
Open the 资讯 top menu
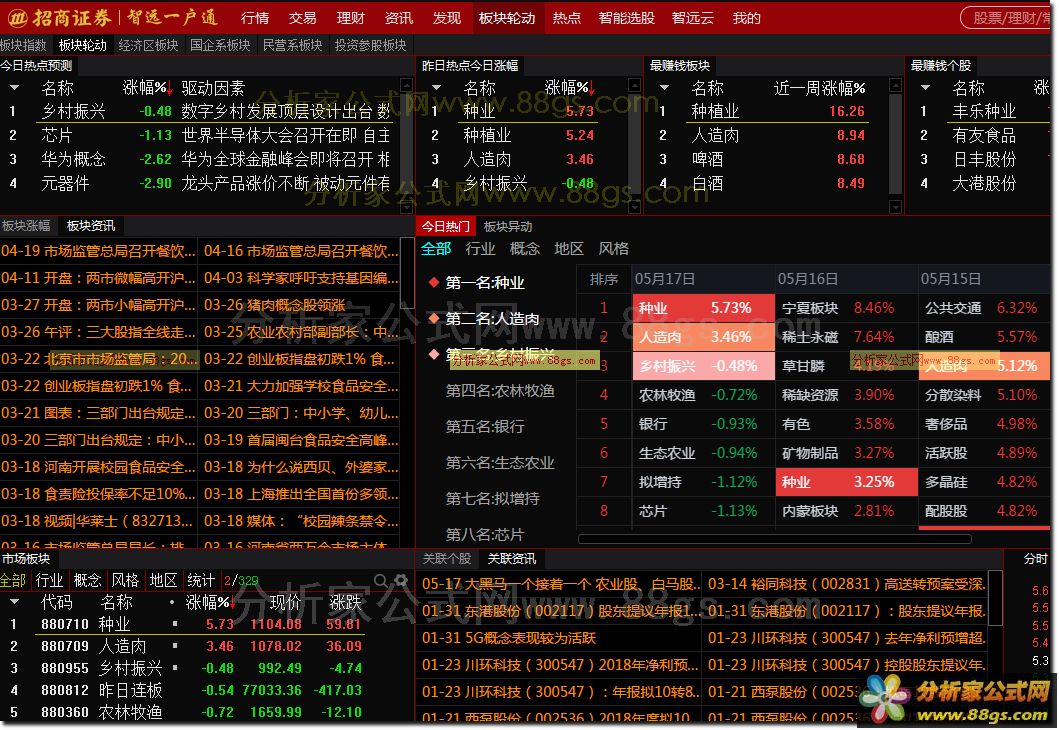[x=398, y=18]
